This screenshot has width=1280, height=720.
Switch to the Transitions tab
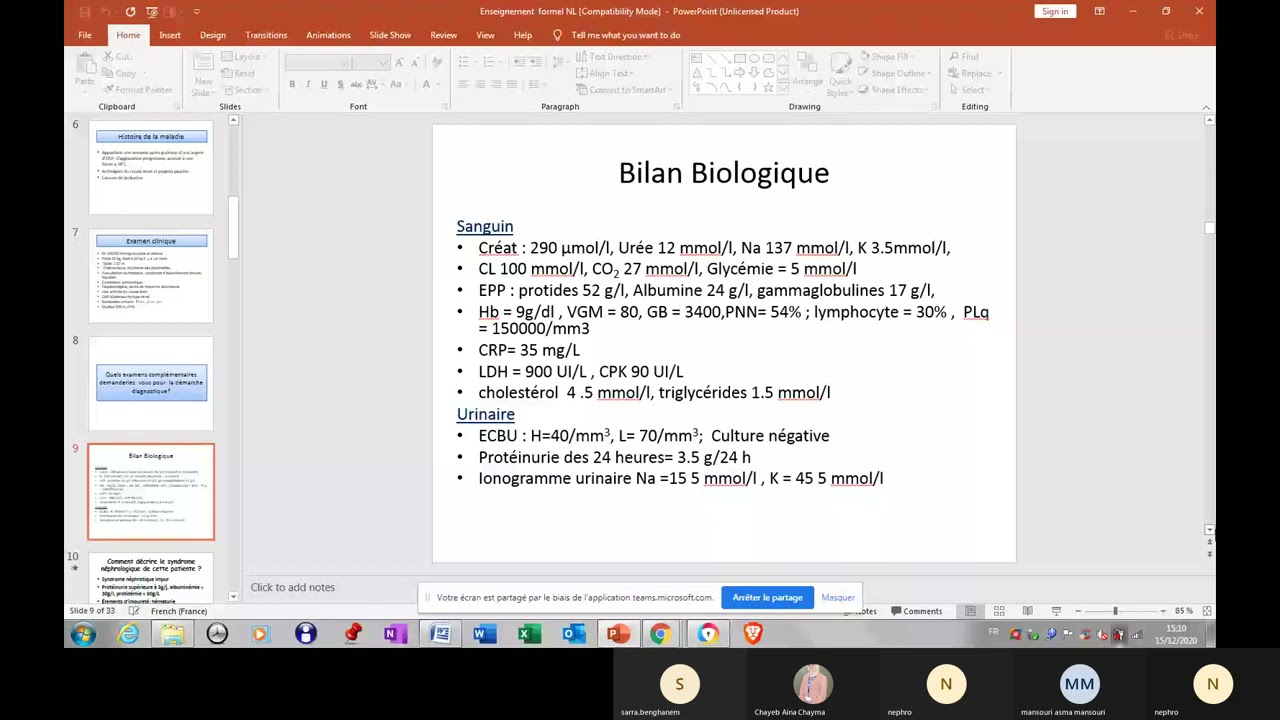266,35
